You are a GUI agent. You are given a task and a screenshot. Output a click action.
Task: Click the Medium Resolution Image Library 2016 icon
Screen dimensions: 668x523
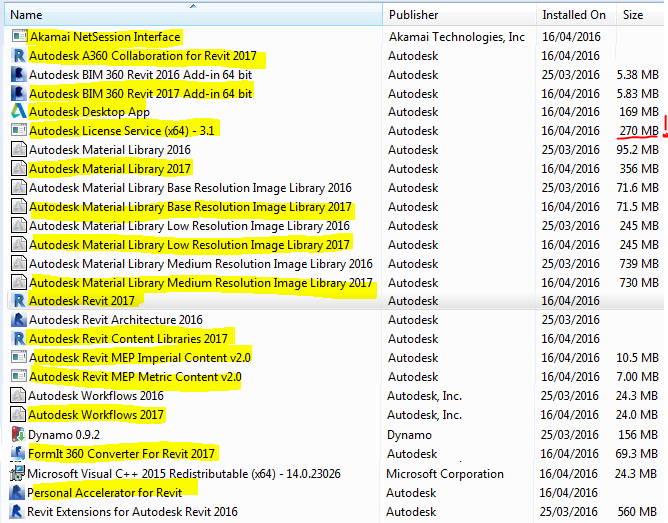click(19, 263)
